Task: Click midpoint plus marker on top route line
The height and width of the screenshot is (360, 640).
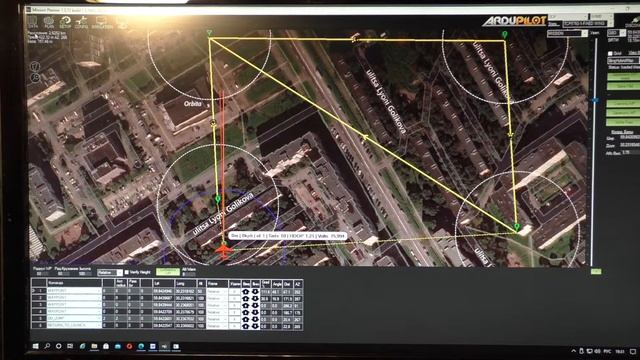Action: pyautogui.click(x=355, y=39)
